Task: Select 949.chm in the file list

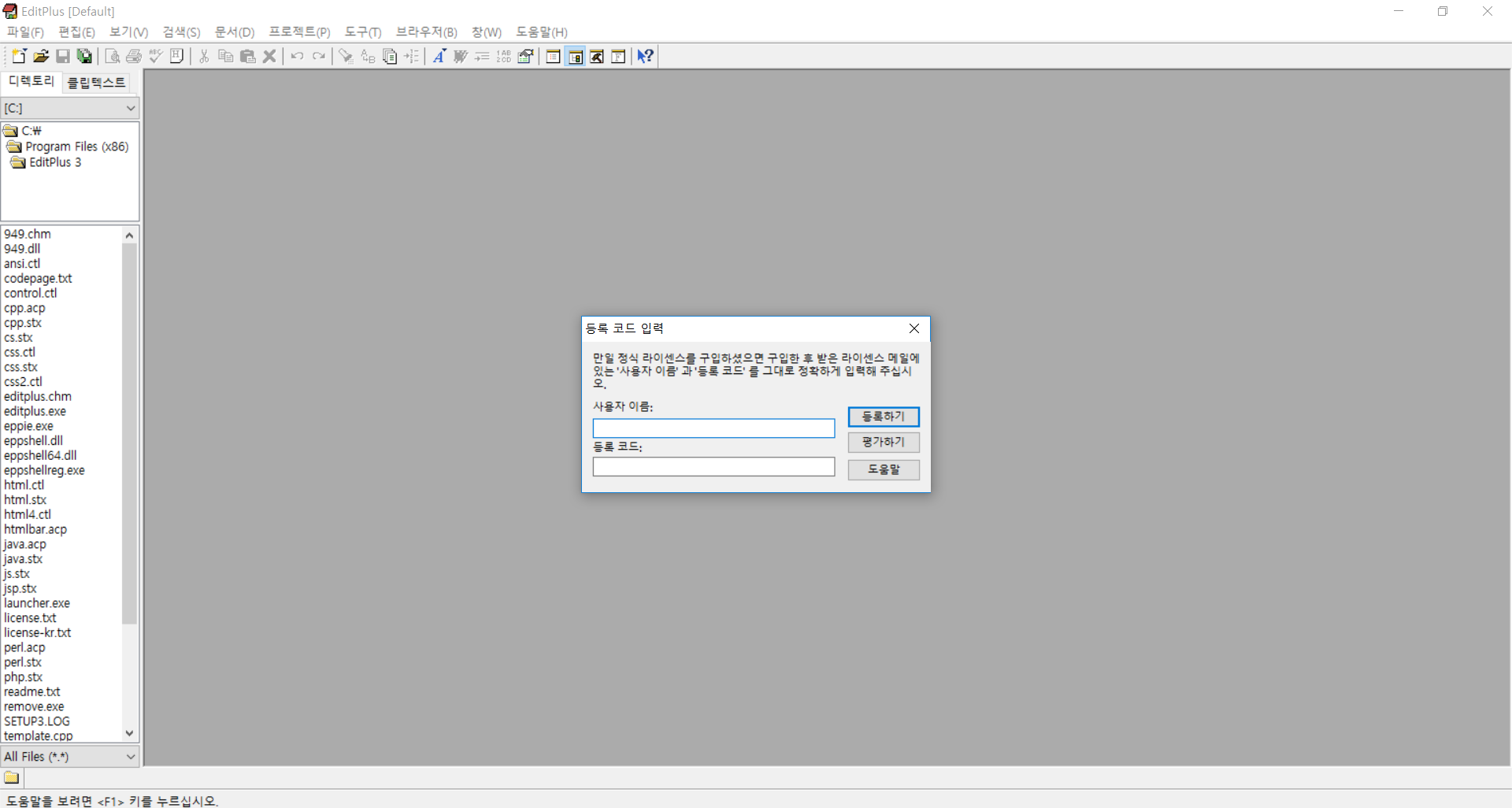Action: point(28,234)
